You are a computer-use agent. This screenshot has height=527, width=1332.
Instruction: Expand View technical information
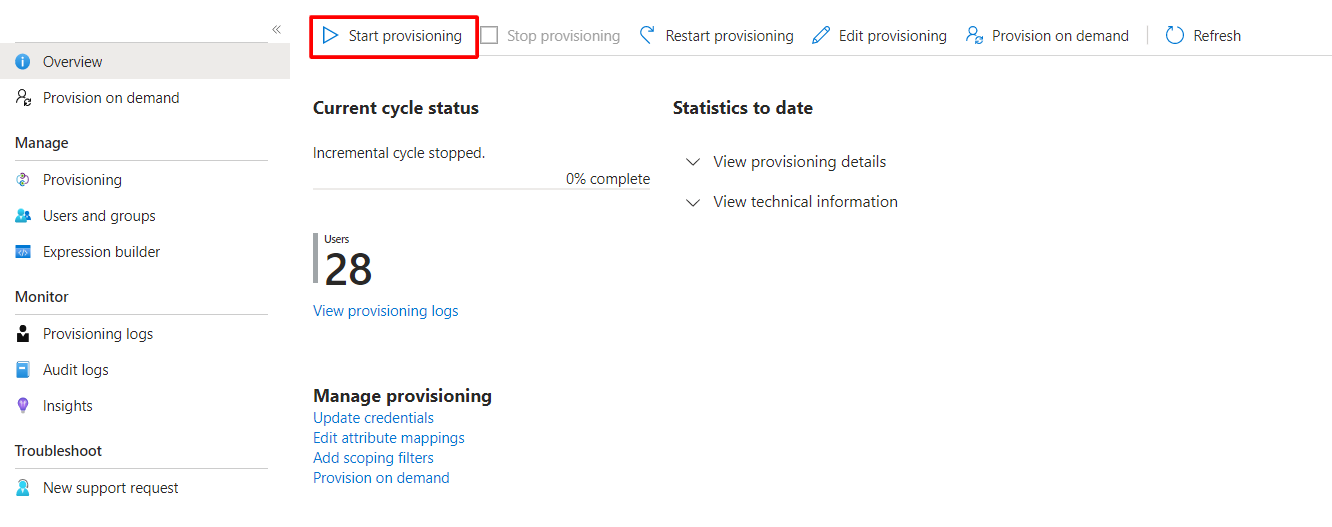coord(805,202)
